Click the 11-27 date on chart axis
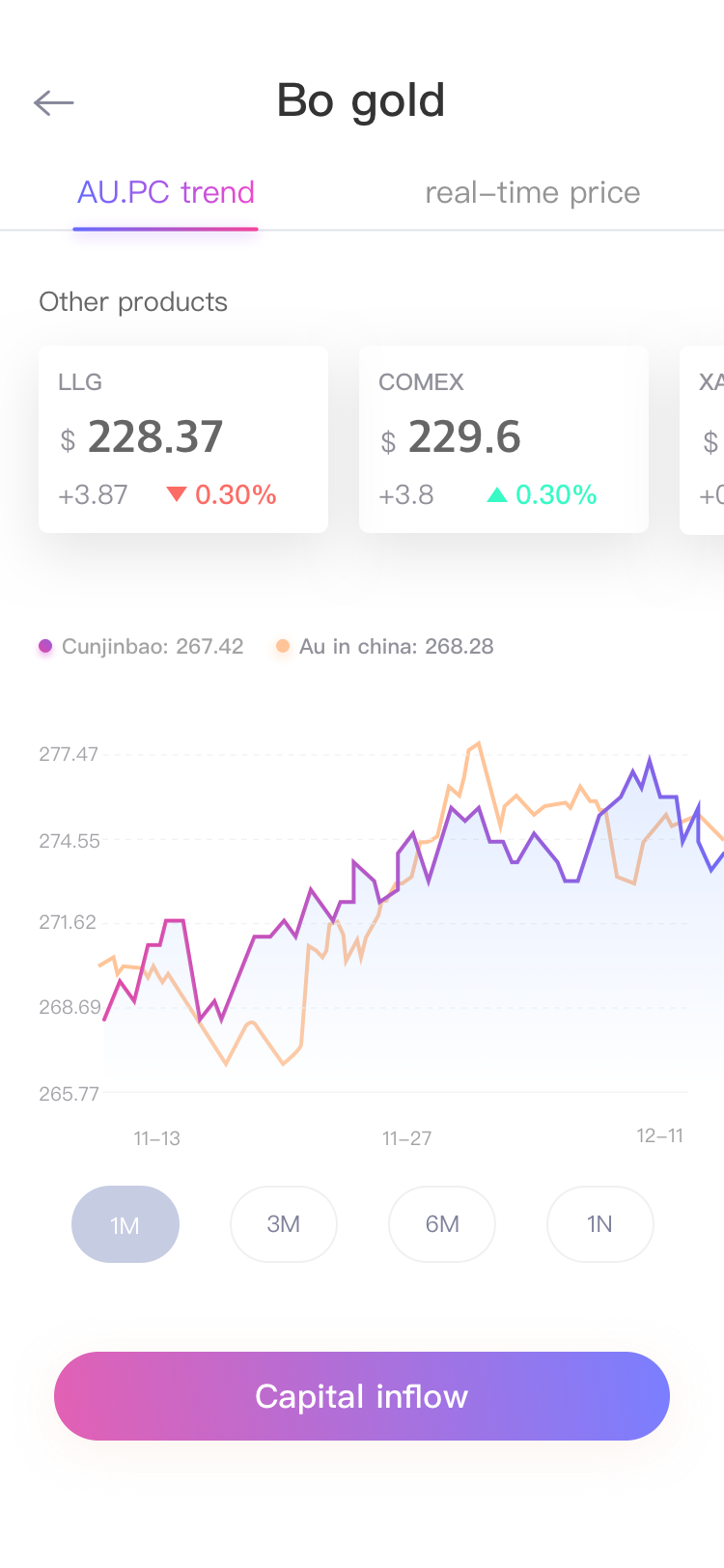This screenshot has width=724, height=1568. [x=406, y=1138]
